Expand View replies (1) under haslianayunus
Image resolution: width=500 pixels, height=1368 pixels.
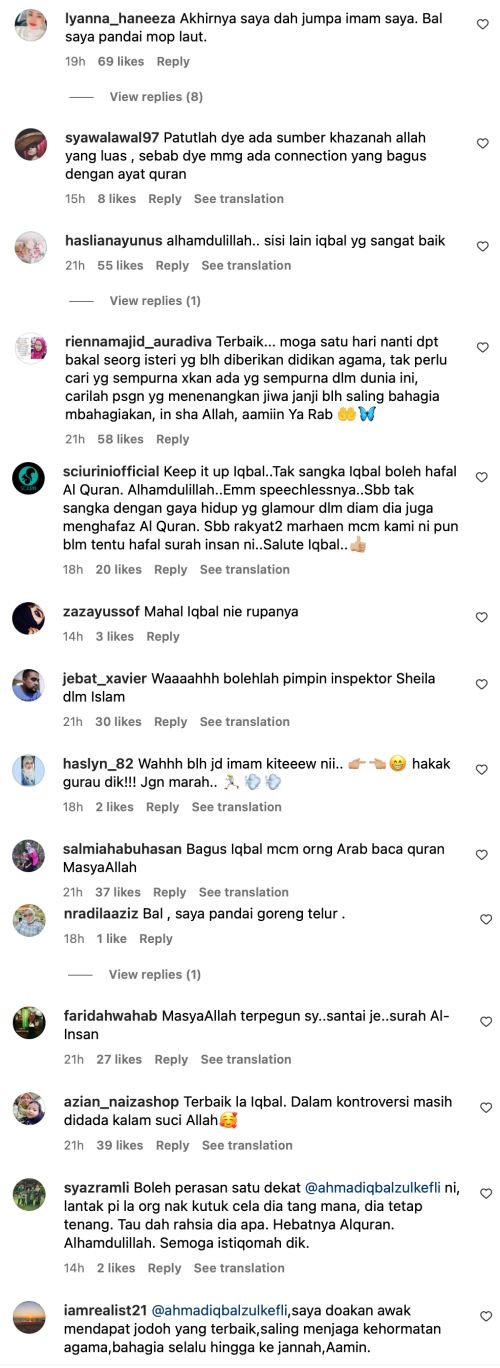(x=155, y=301)
